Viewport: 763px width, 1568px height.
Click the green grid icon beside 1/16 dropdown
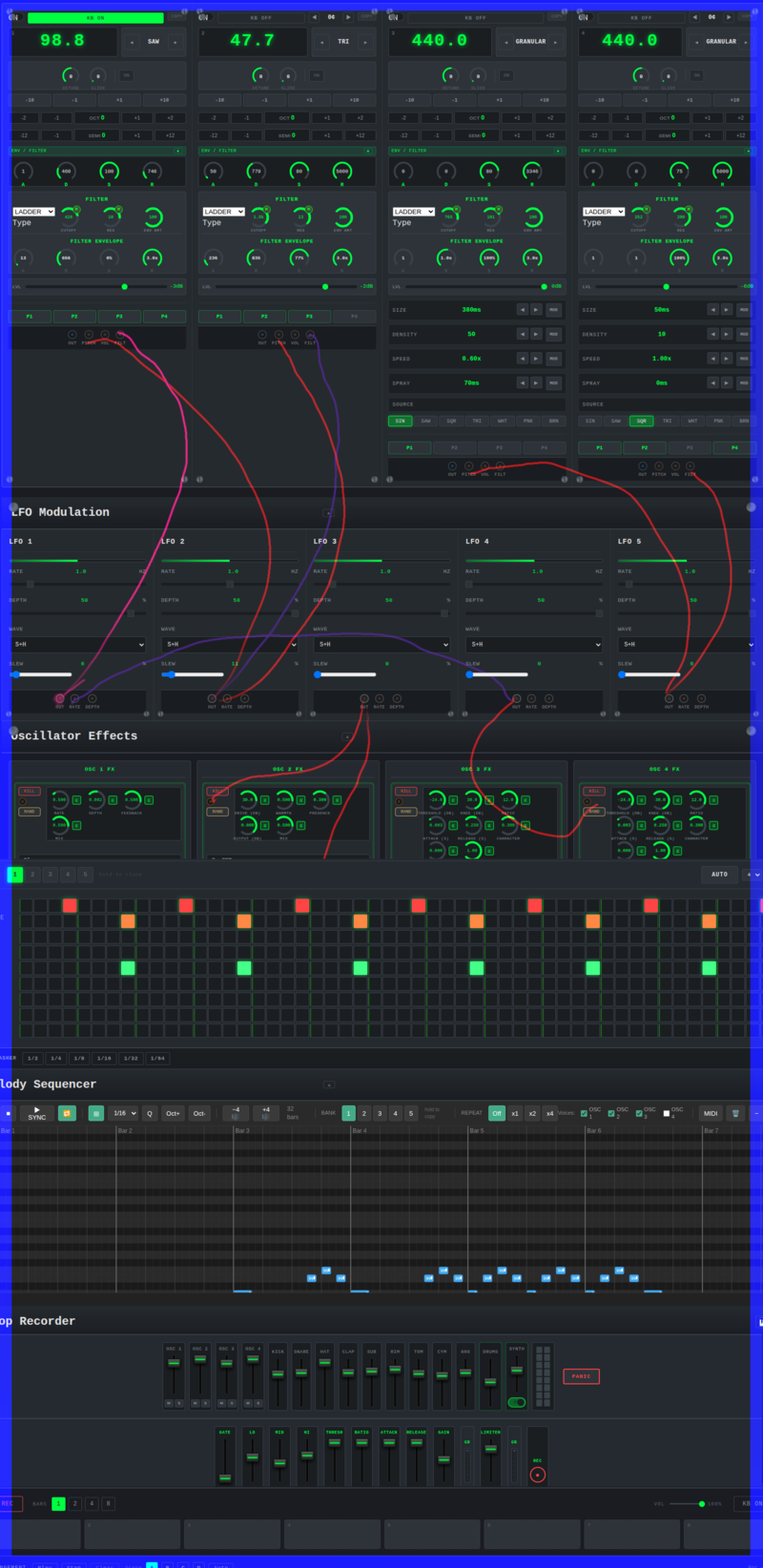click(96, 1113)
